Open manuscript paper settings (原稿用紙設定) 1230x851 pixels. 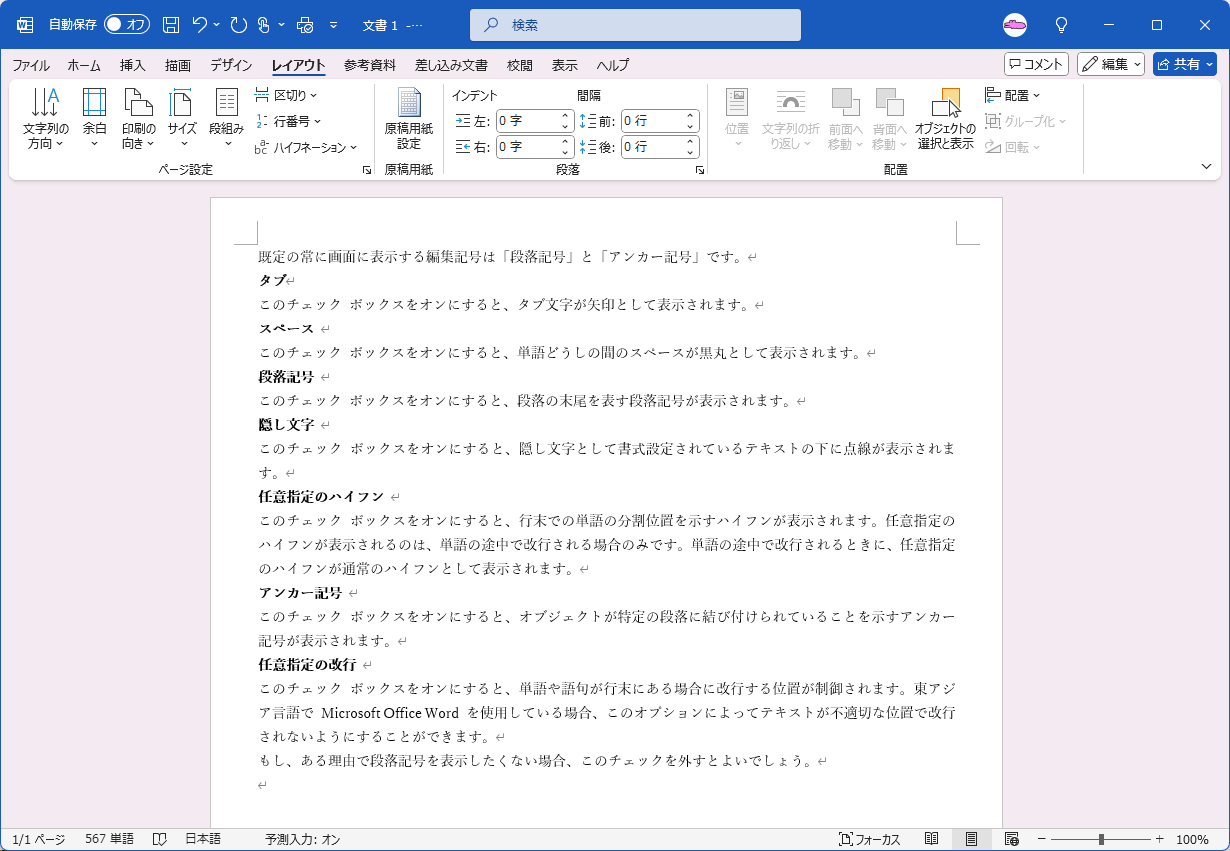point(408,119)
